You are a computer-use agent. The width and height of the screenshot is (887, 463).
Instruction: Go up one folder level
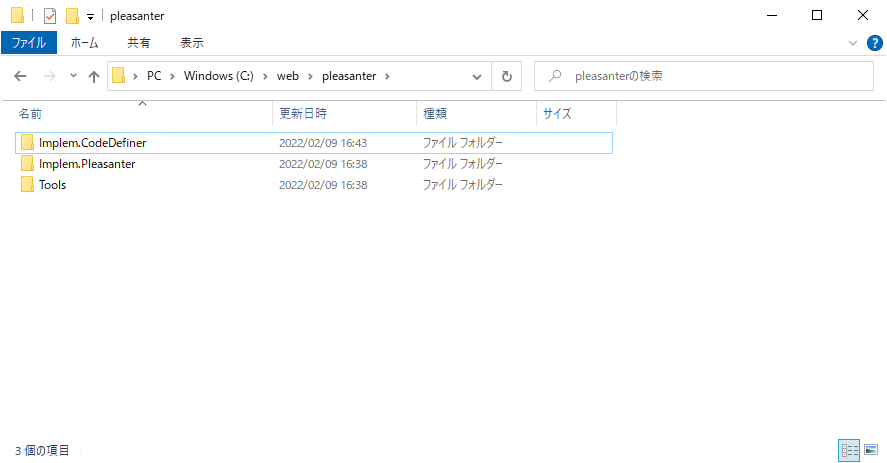pos(94,76)
